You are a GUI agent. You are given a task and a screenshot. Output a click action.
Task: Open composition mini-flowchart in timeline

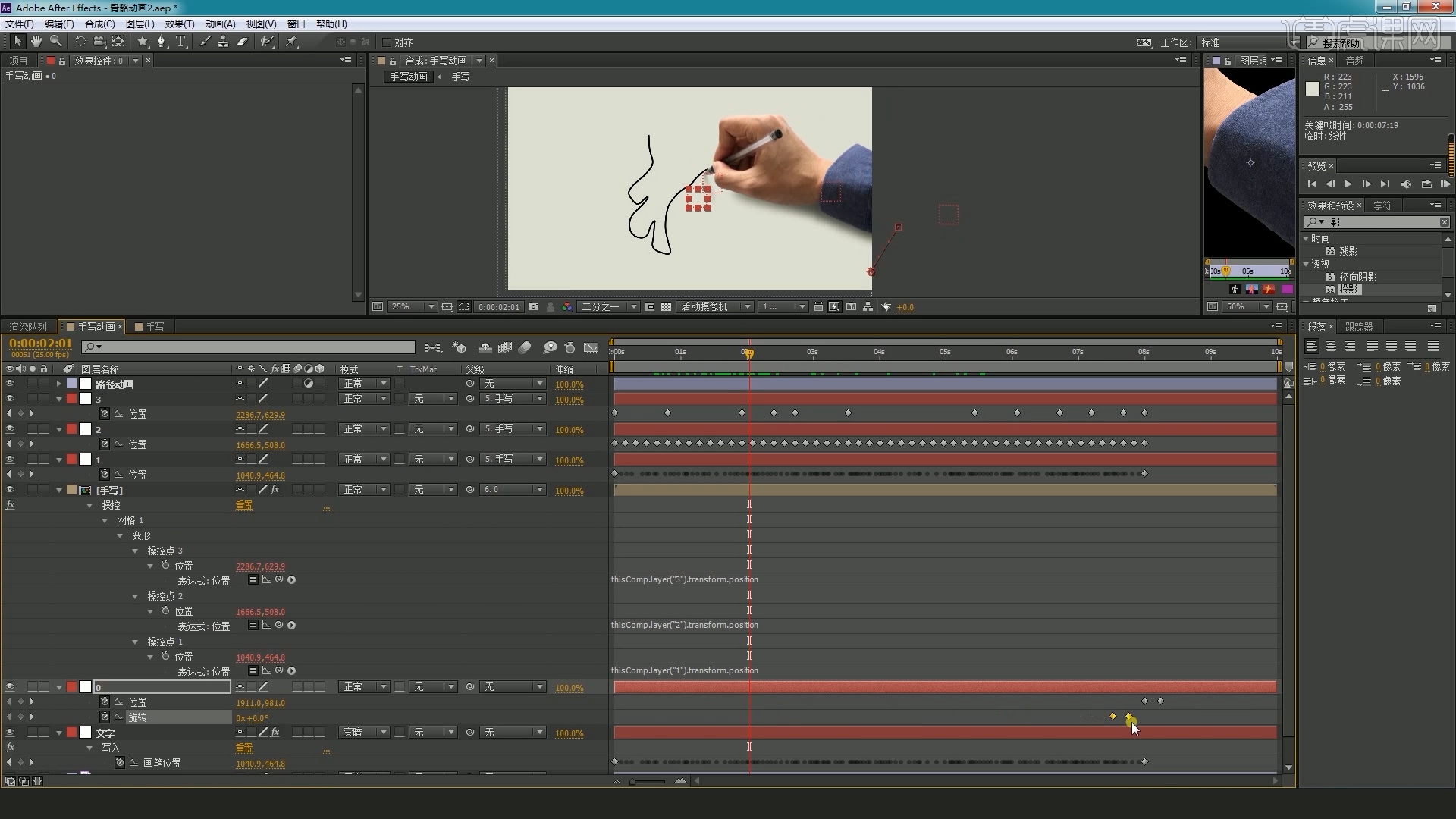point(433,348)
